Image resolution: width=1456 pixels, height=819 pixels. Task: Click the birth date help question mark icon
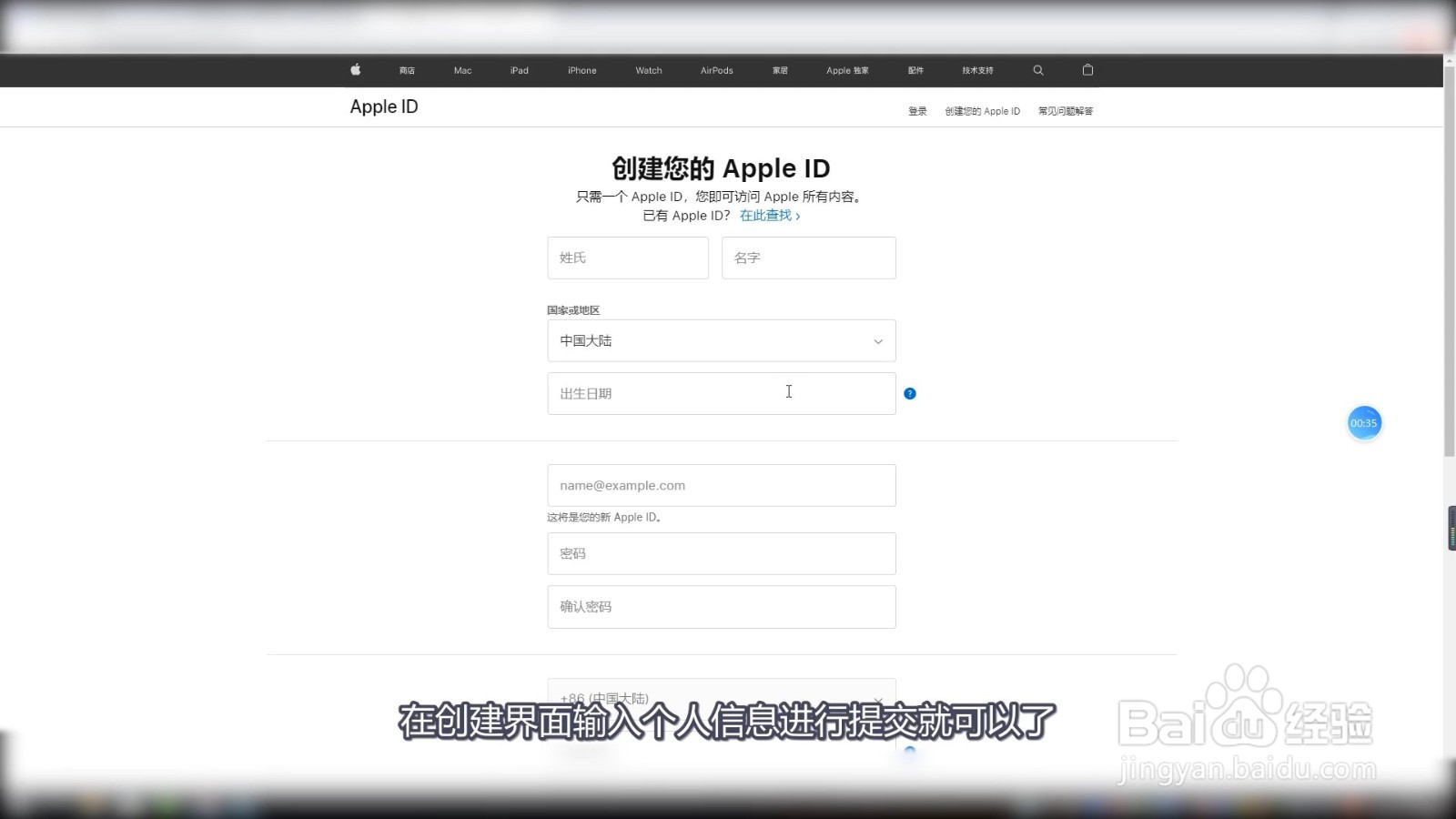point(910,393)
